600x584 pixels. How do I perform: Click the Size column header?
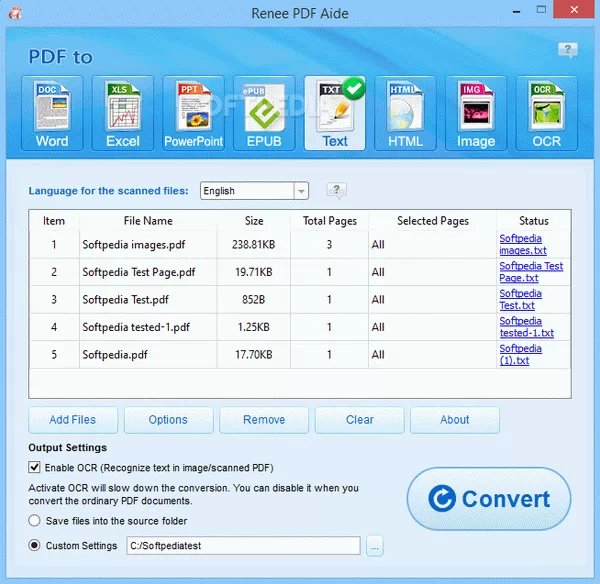[x=254, y=221]
